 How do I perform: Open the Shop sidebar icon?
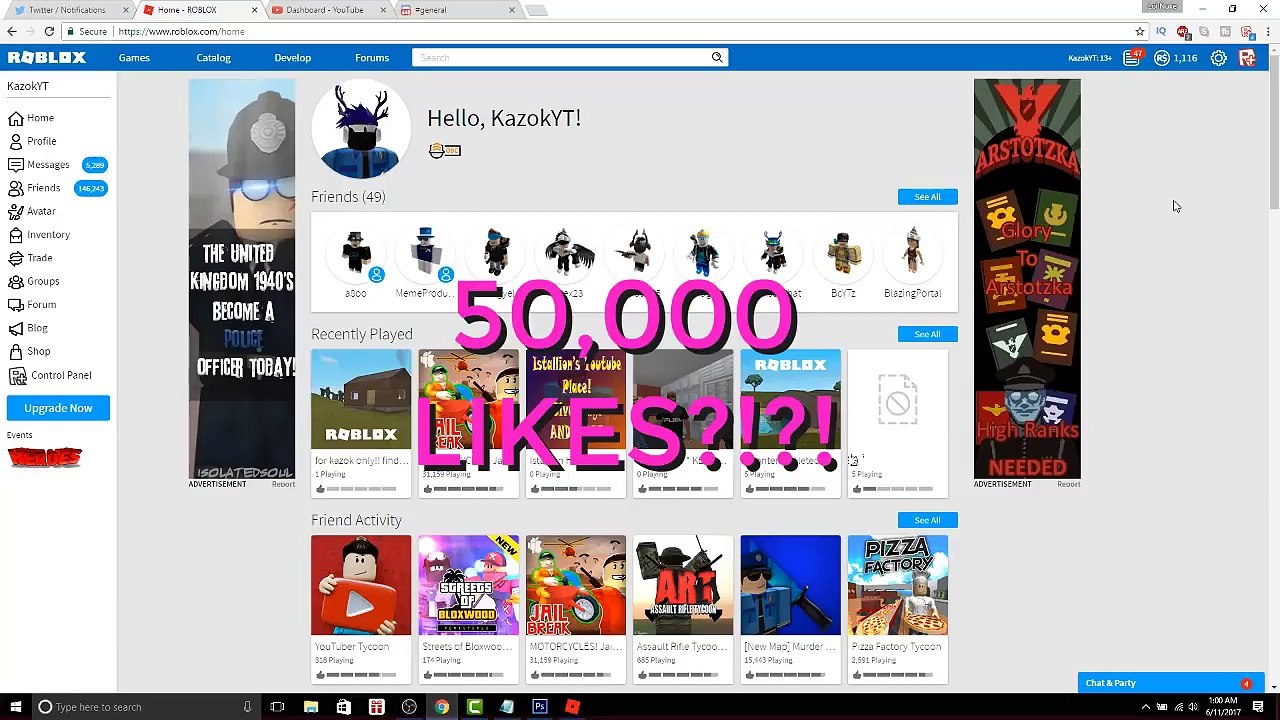pyautogui.click(x=15, y=351)
